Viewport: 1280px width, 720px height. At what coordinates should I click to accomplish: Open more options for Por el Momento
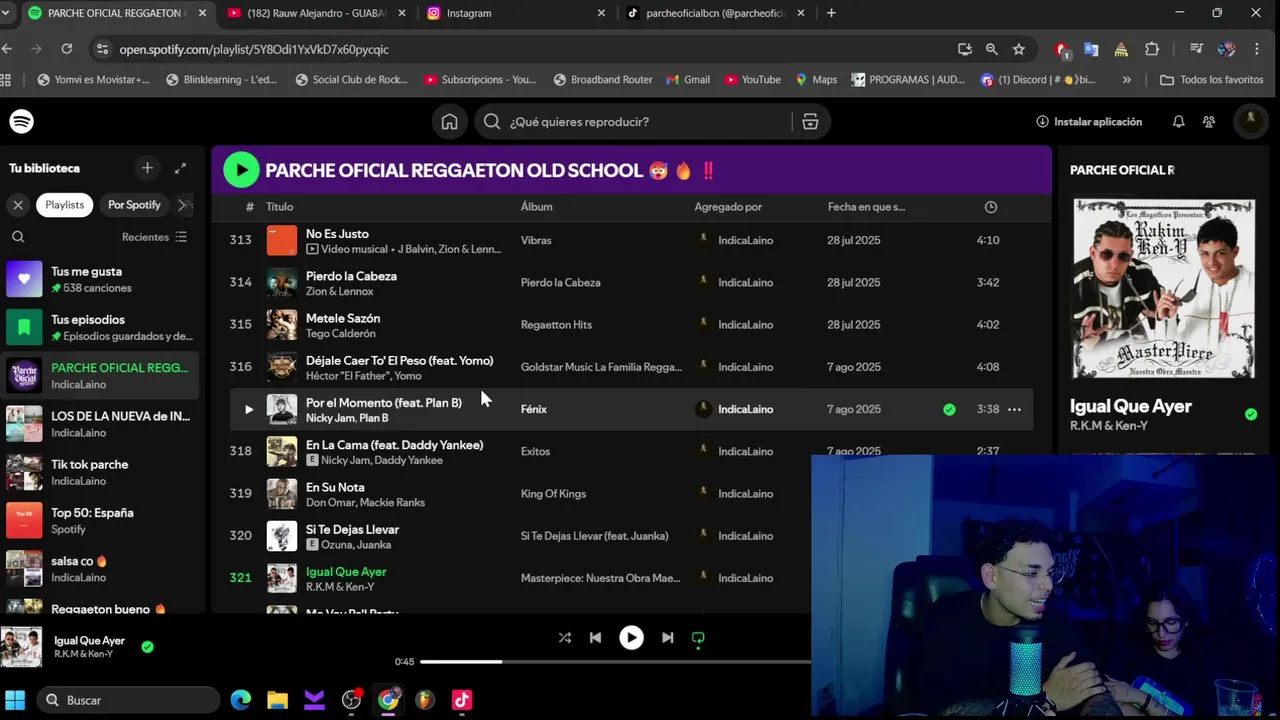(1014, 409)
